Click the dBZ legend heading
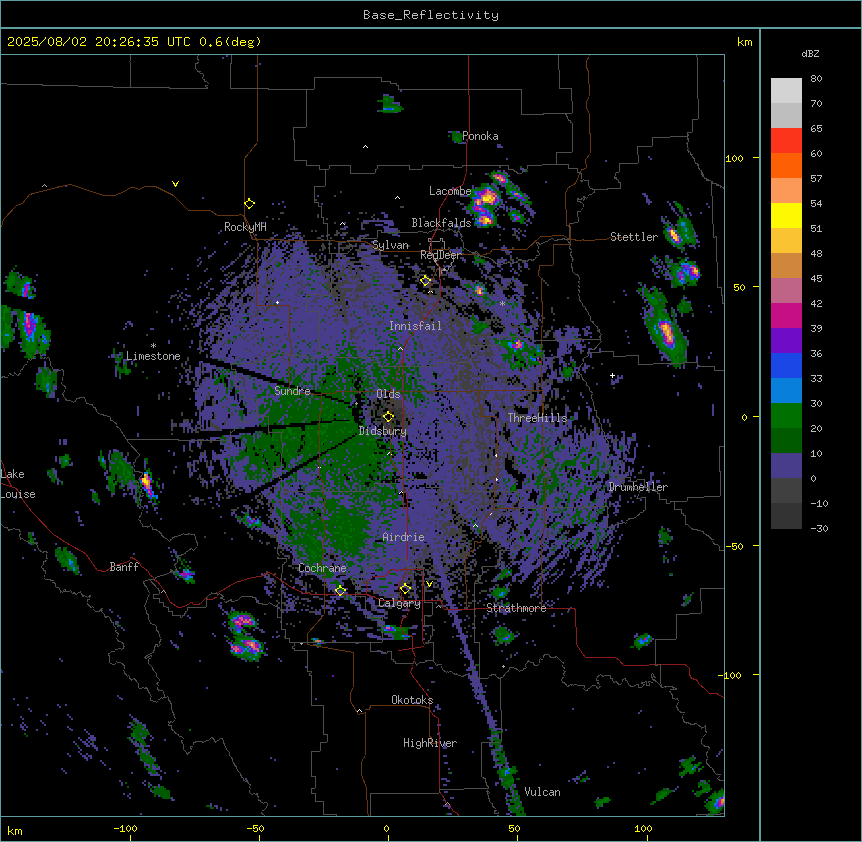The width and height of the screenshot is (862, 842). click(810, 53)
